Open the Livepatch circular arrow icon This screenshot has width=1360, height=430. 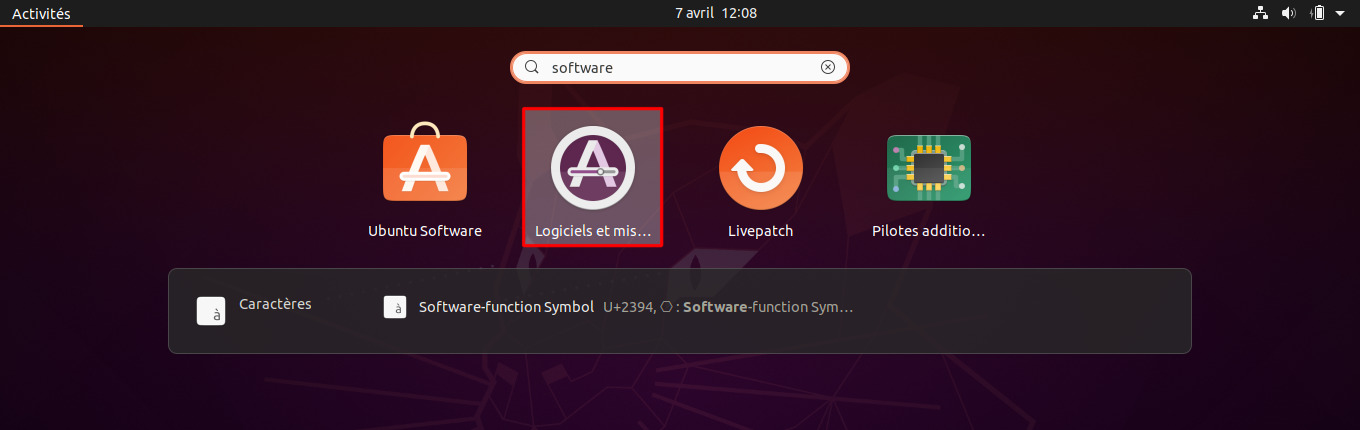point(761,168)
